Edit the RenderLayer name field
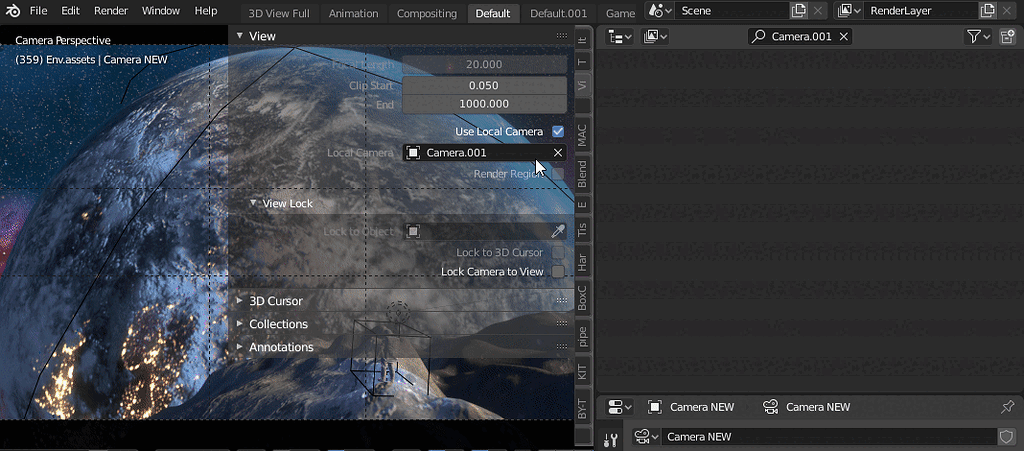1024x451 pixels. click(921, 11)
